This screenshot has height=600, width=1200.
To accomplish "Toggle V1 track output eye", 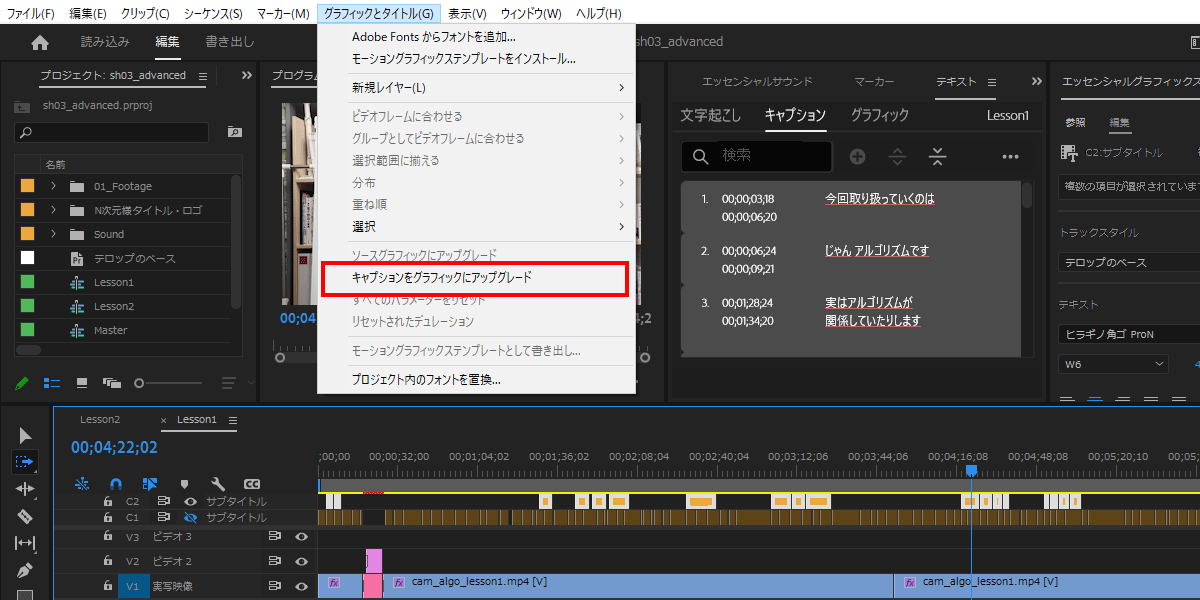I will coord(301,586).
